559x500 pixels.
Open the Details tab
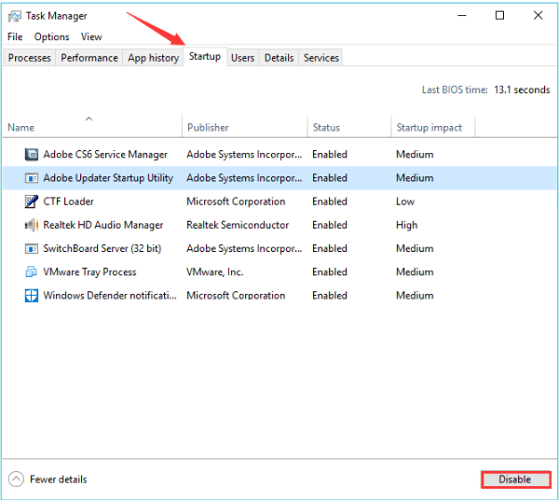point(279,58)
